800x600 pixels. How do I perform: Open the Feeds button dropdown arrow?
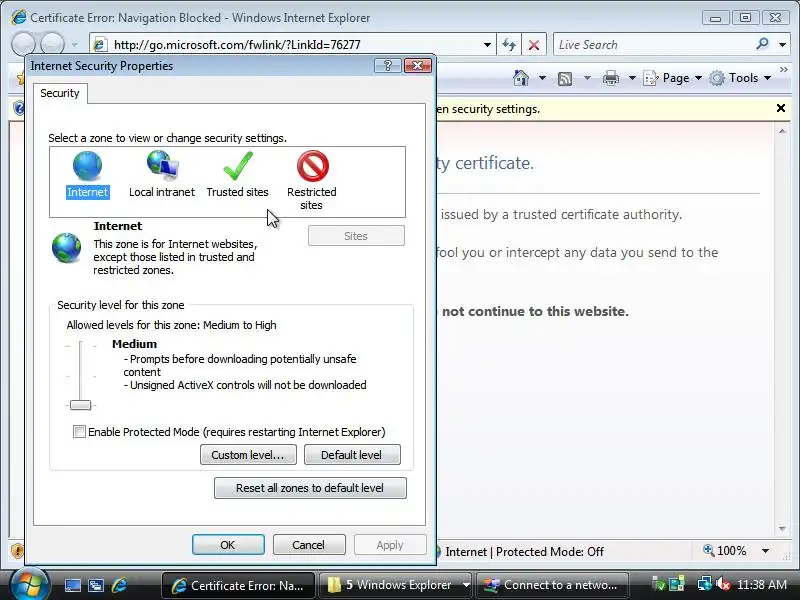coord(587,78)
